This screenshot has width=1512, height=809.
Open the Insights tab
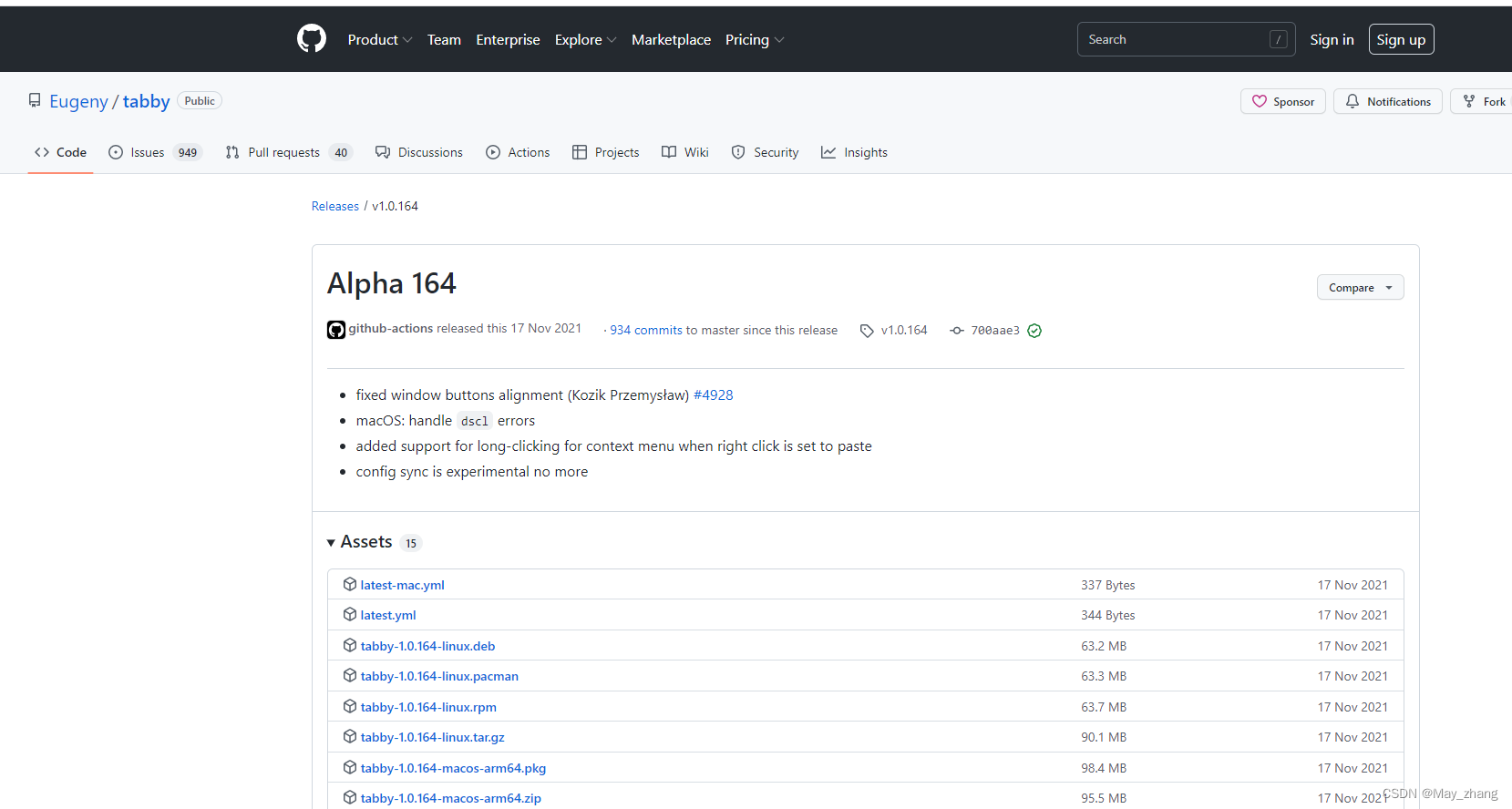point(855,152)
